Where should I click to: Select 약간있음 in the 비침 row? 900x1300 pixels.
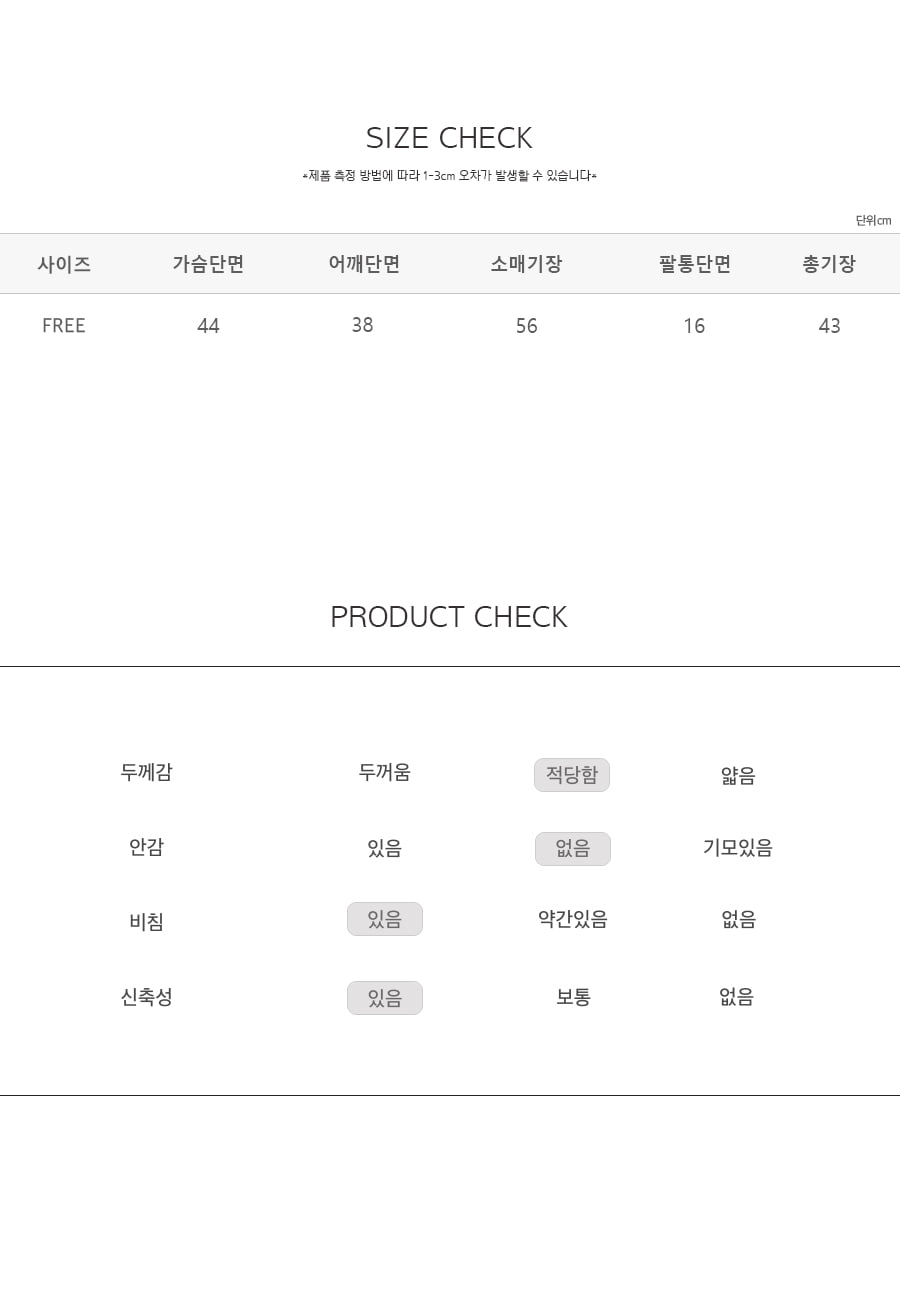pos(573,919)
